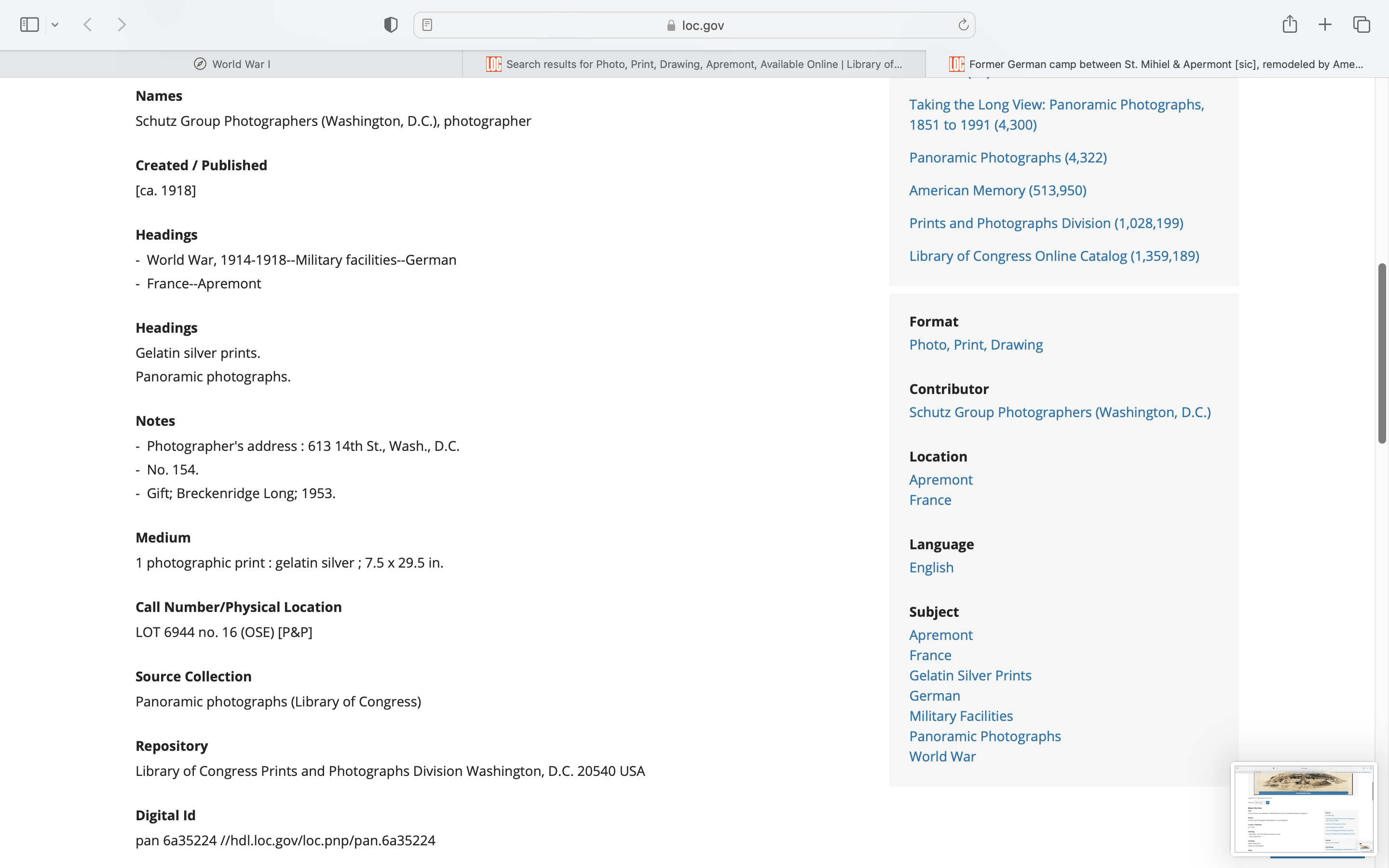Open the Share sheet icon

click(x=1290, y=24)
